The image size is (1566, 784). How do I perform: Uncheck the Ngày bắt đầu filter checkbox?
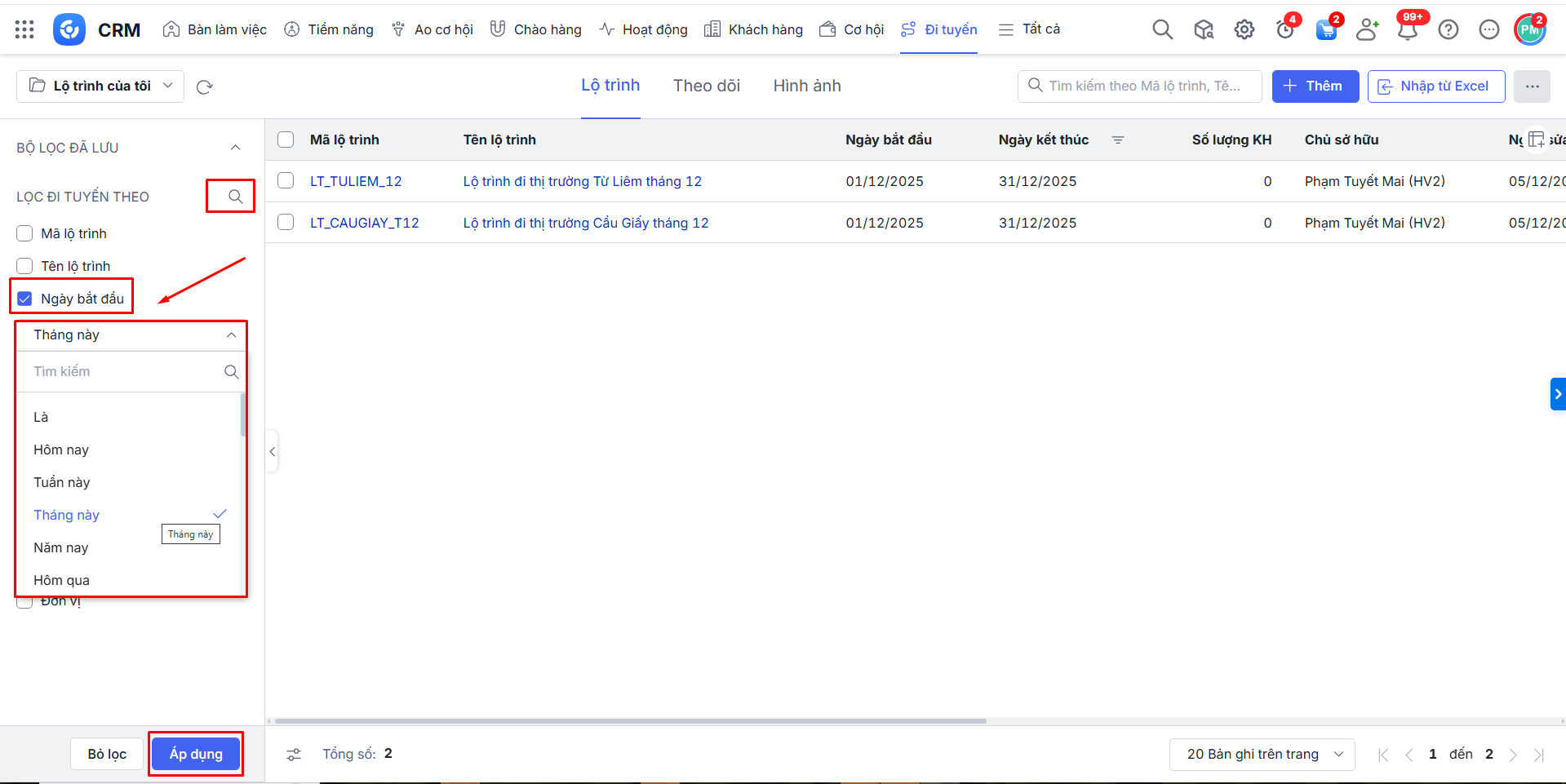[x=25, y=299]
